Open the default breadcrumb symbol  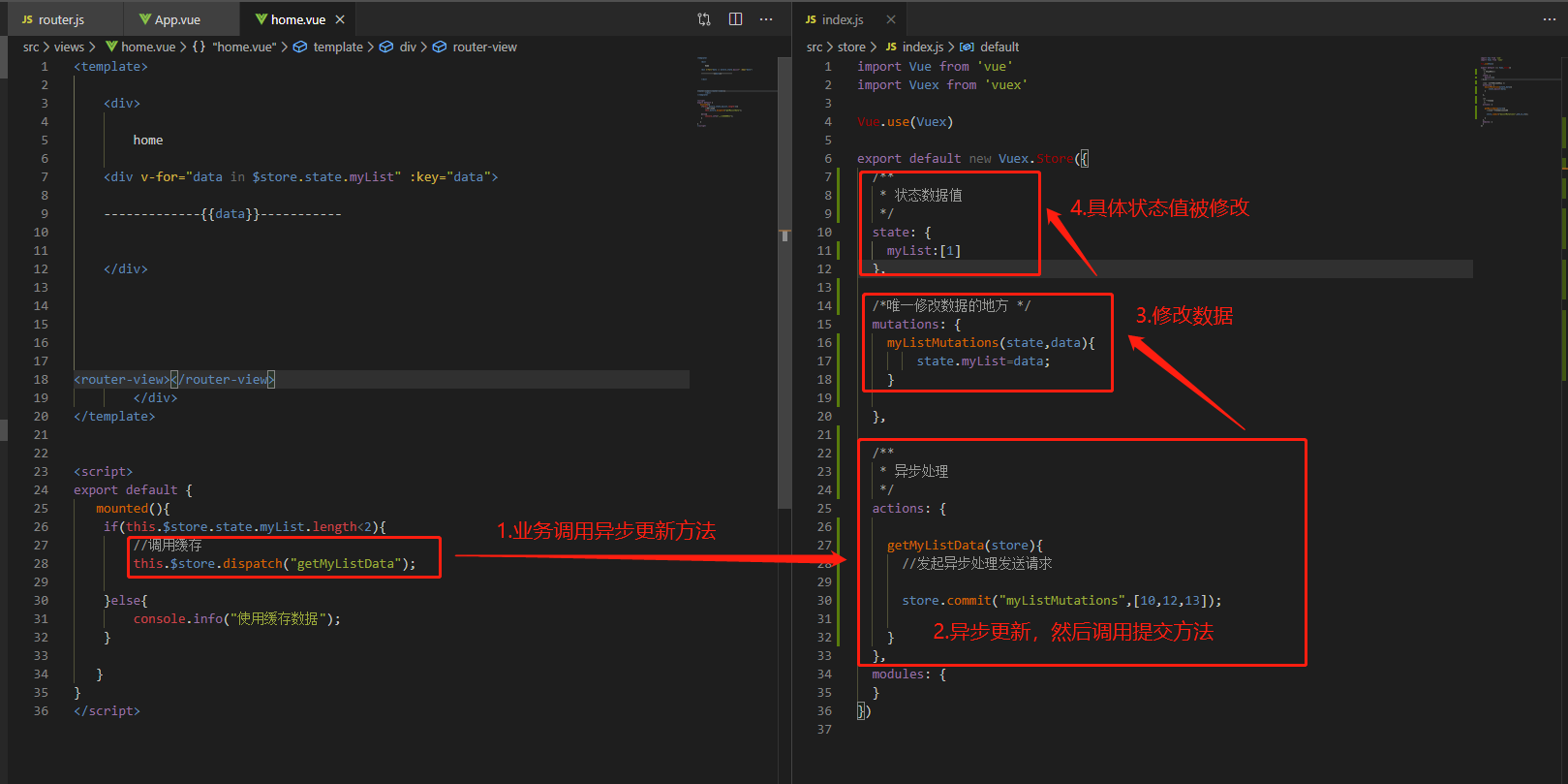click(x=990, y=47)
